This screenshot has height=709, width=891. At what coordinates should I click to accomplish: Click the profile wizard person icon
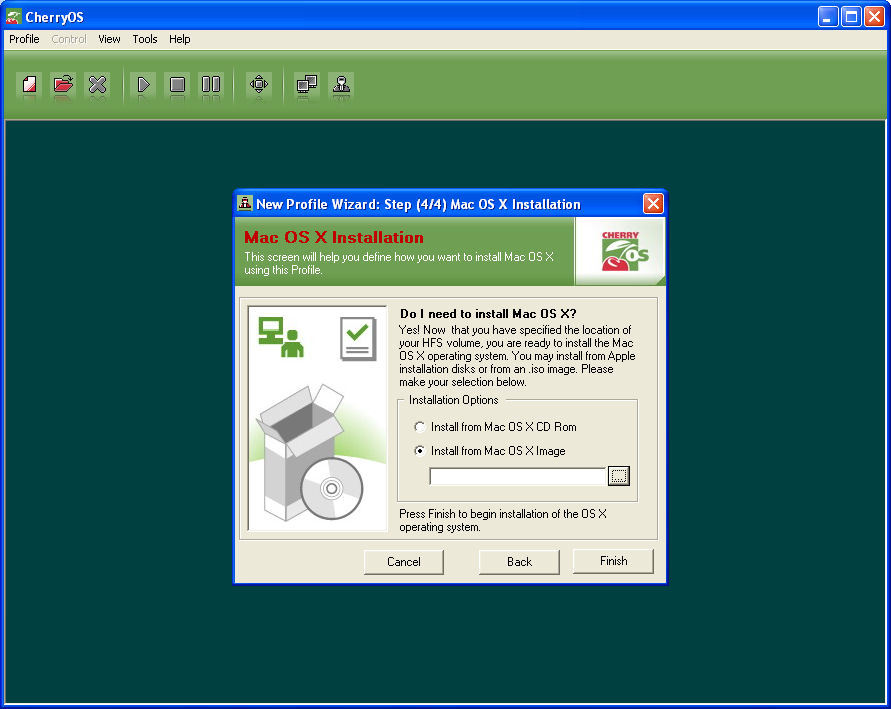point(341,85)
